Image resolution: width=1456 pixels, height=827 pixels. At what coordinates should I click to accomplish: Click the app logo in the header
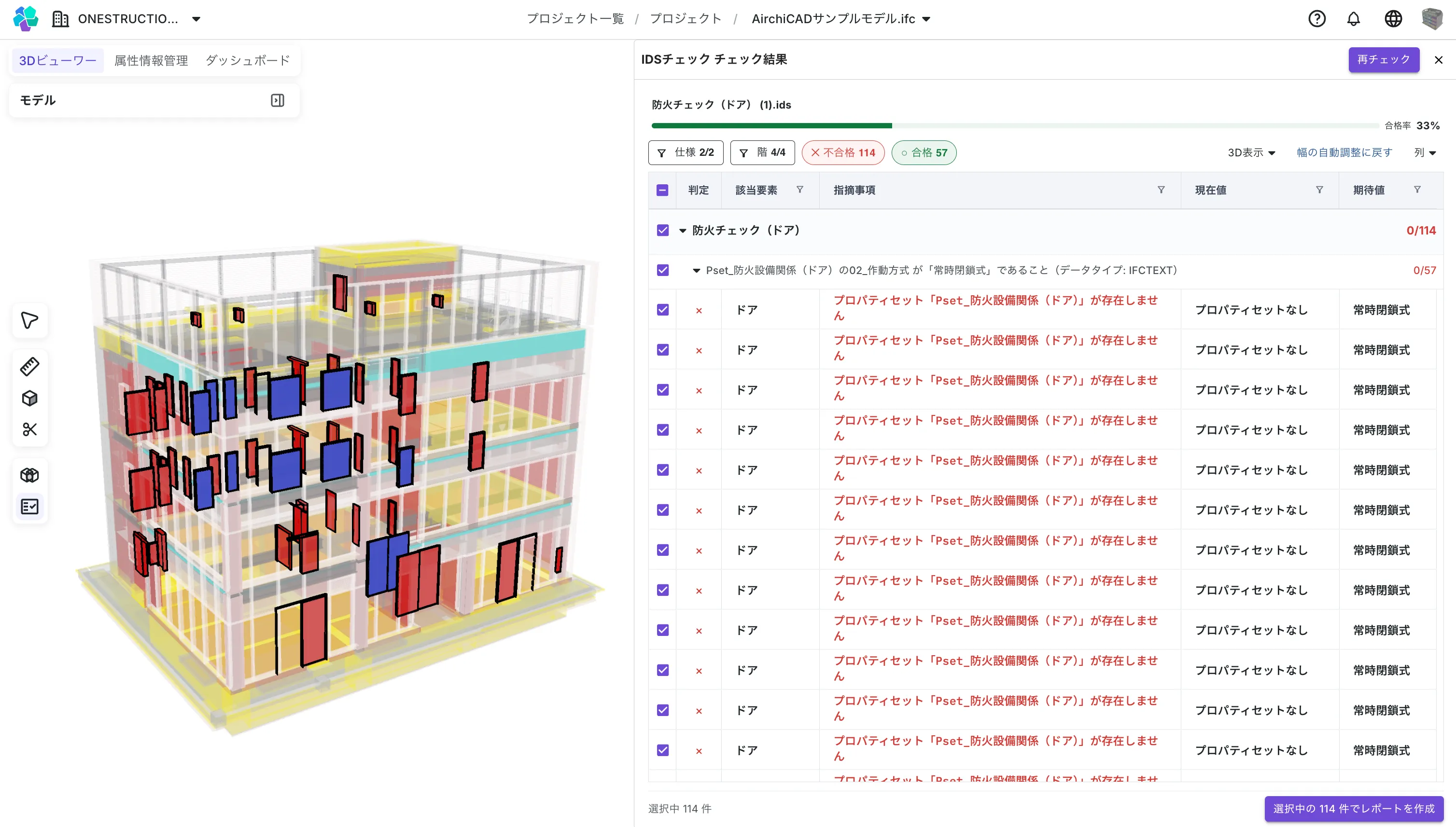coord(26,19)
